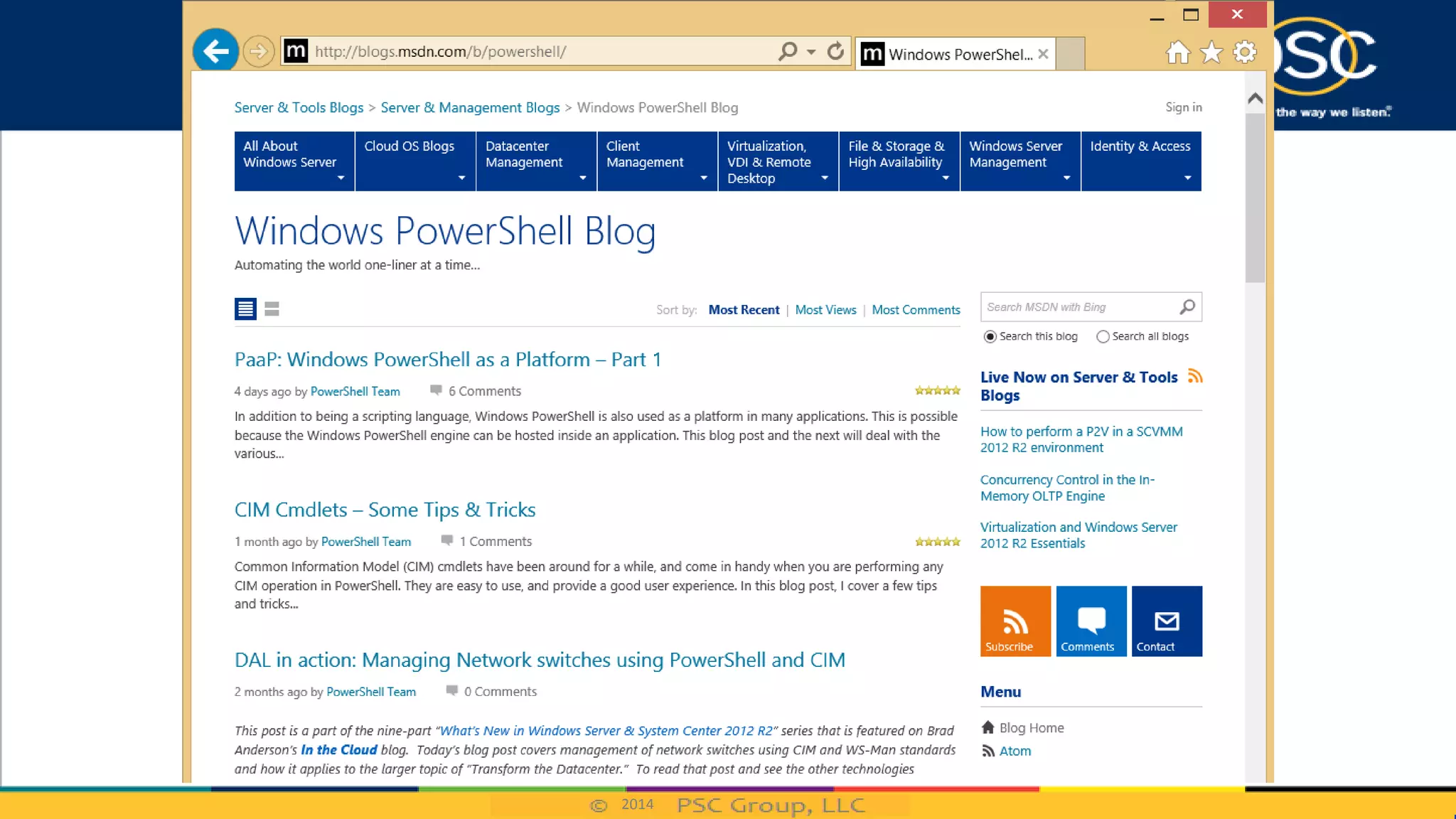The image size is (1456, 819).
Task: Select the Search all blogs radio button
Action: [1103, 337]
